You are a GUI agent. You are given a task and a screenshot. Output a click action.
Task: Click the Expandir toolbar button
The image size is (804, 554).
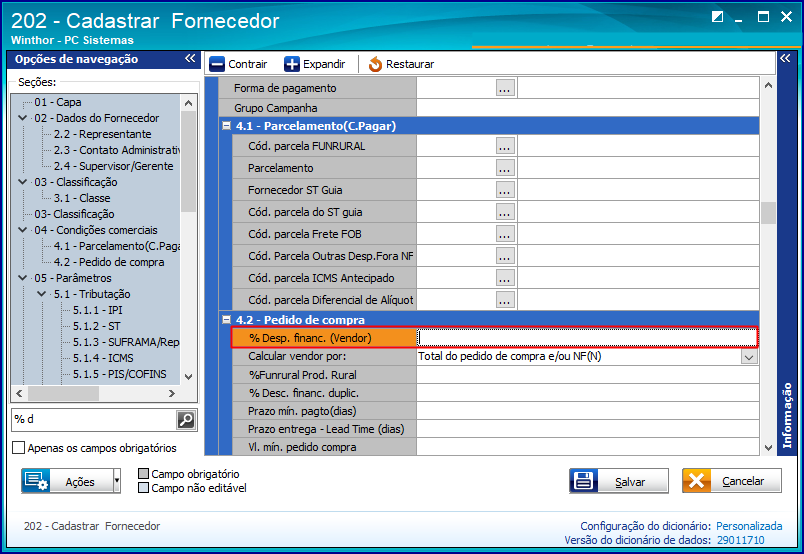click(x=315, y=64)
